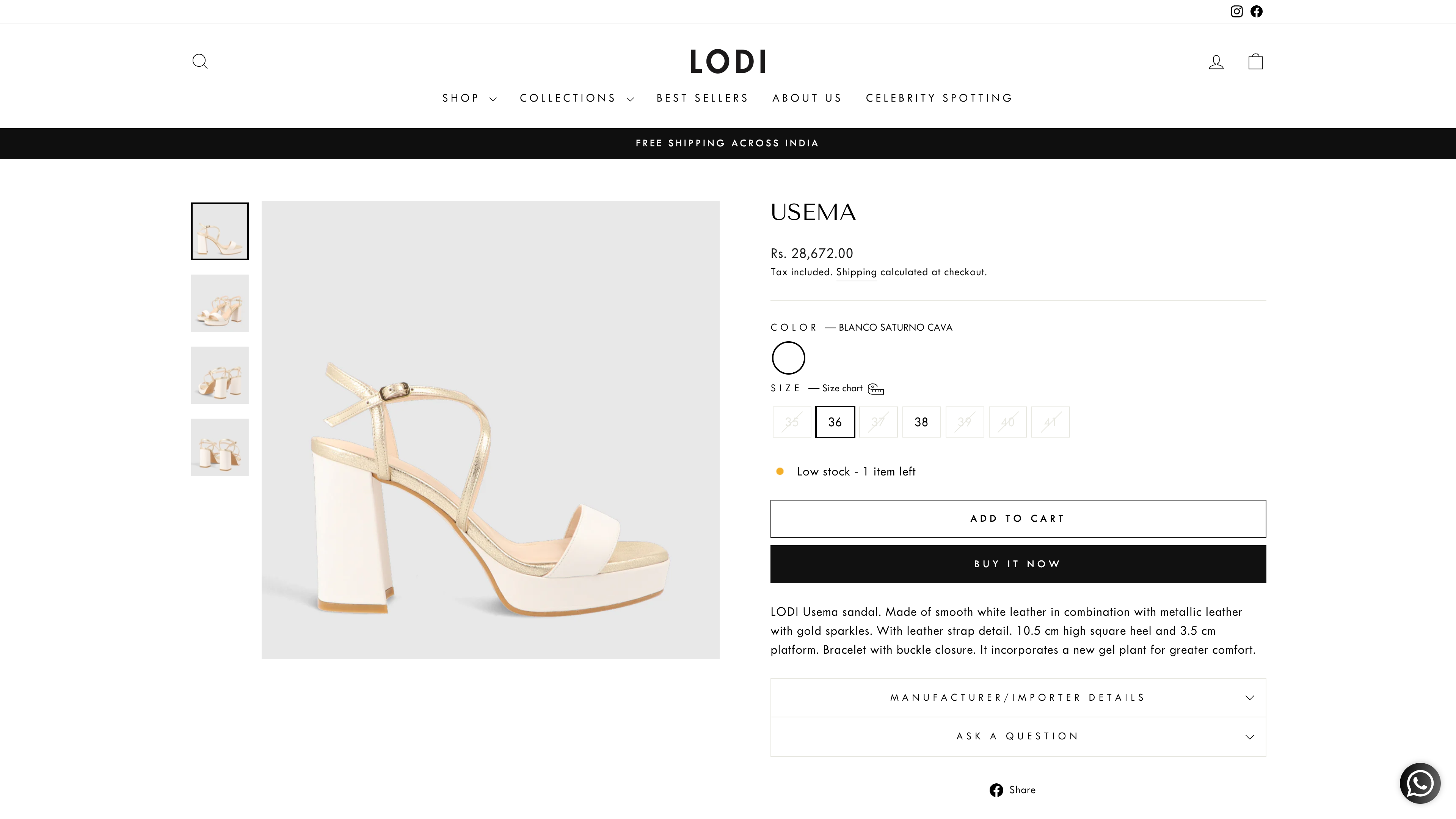Expand MANUFACTURER/IMPORTER DETAILS section
The height and width of the screenshot is (819, 1456).
click(1017, 697)
